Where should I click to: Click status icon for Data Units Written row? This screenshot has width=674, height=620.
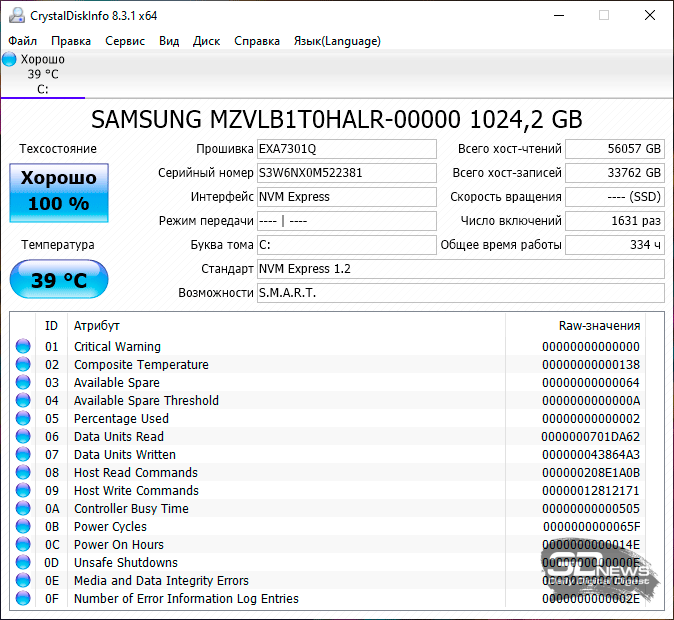pyautogui.click(x=23, y=454)
